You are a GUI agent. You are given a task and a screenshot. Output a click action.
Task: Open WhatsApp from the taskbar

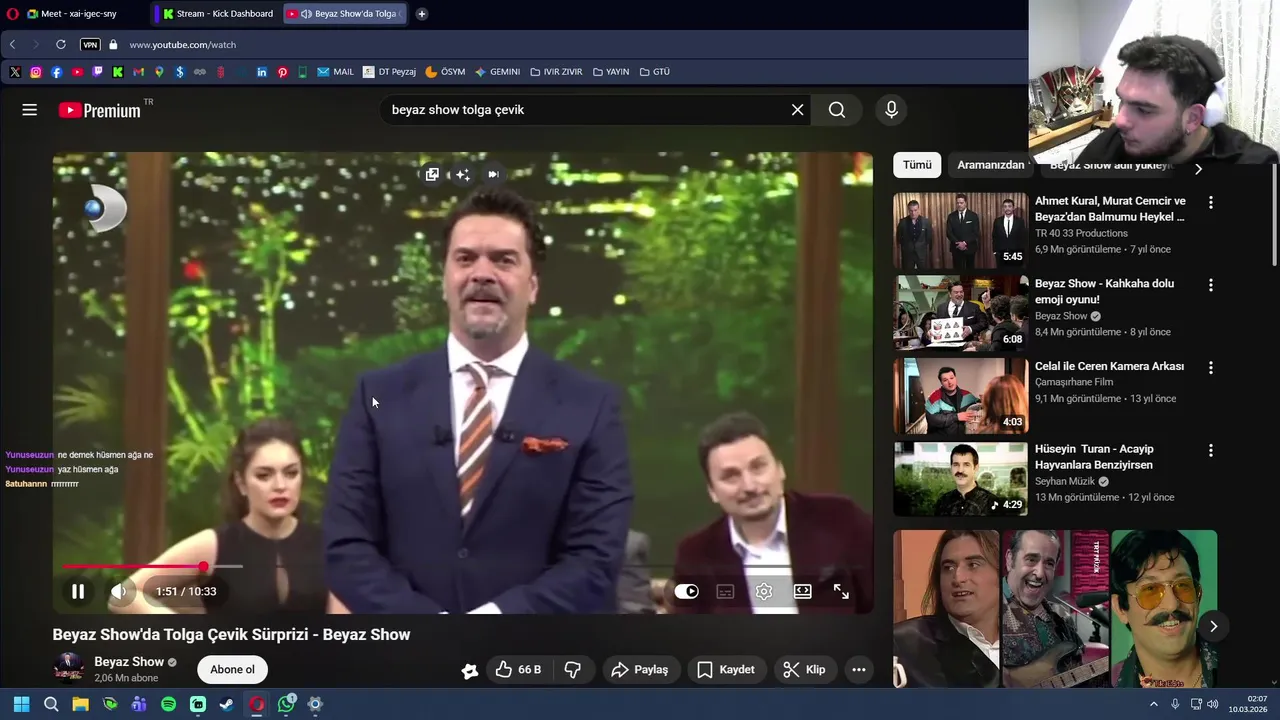pos(286,705)
